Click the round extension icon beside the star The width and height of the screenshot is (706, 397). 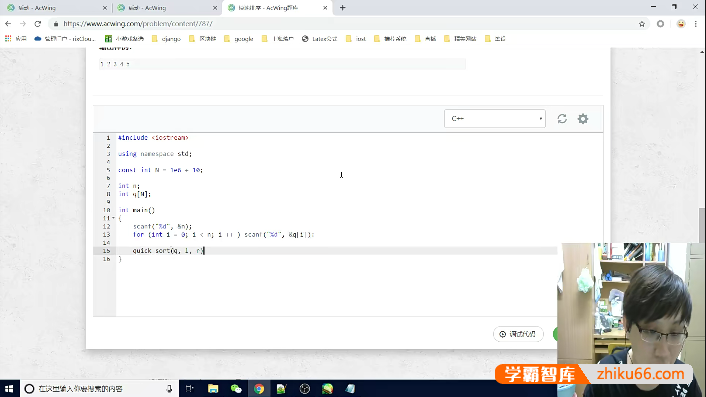click(660, 24)
